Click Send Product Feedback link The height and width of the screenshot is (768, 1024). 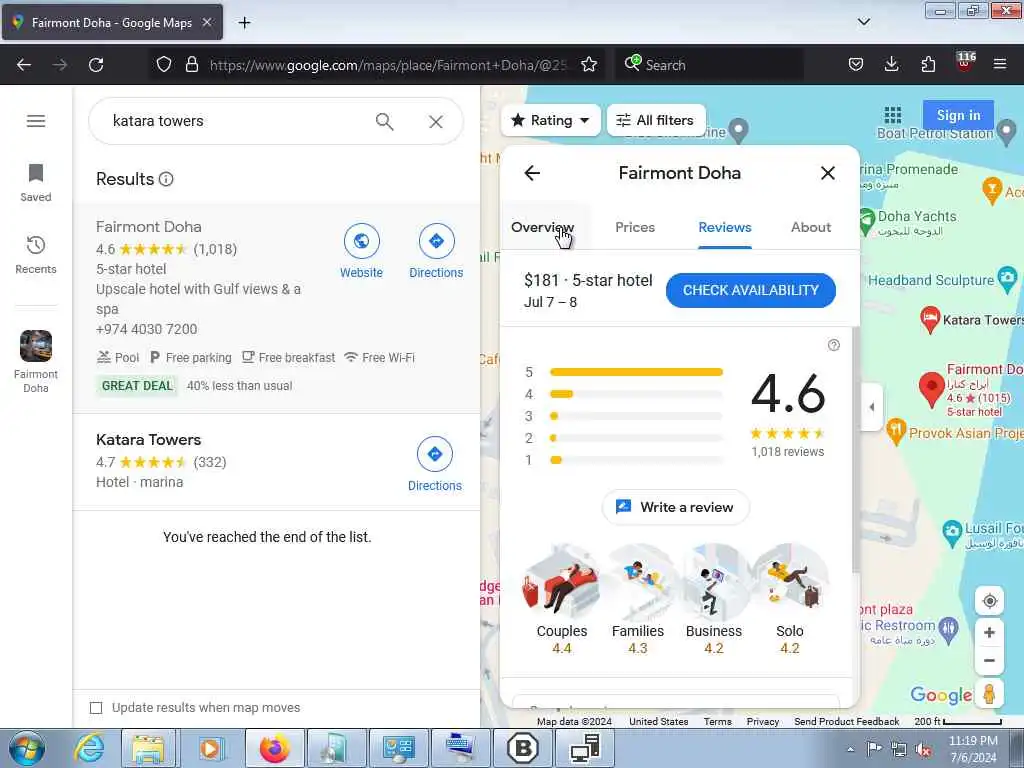[846, 722]
